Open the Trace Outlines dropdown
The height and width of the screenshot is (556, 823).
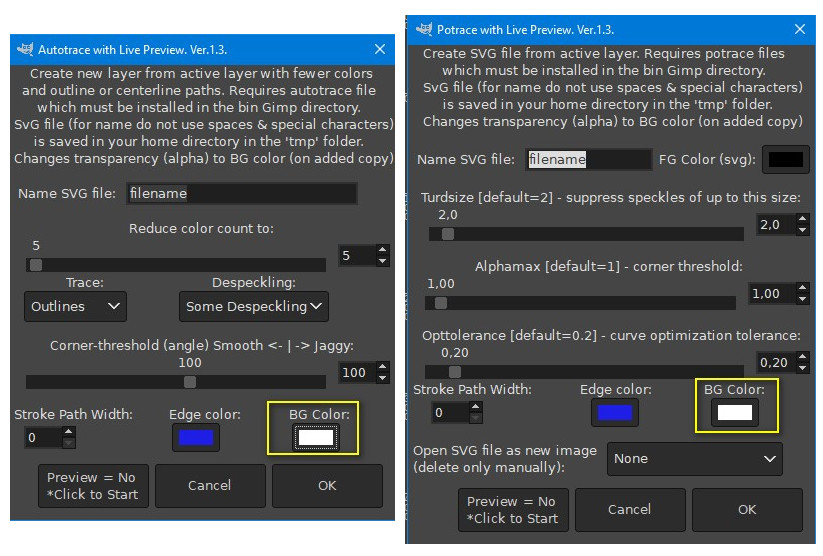click(75, 306)
